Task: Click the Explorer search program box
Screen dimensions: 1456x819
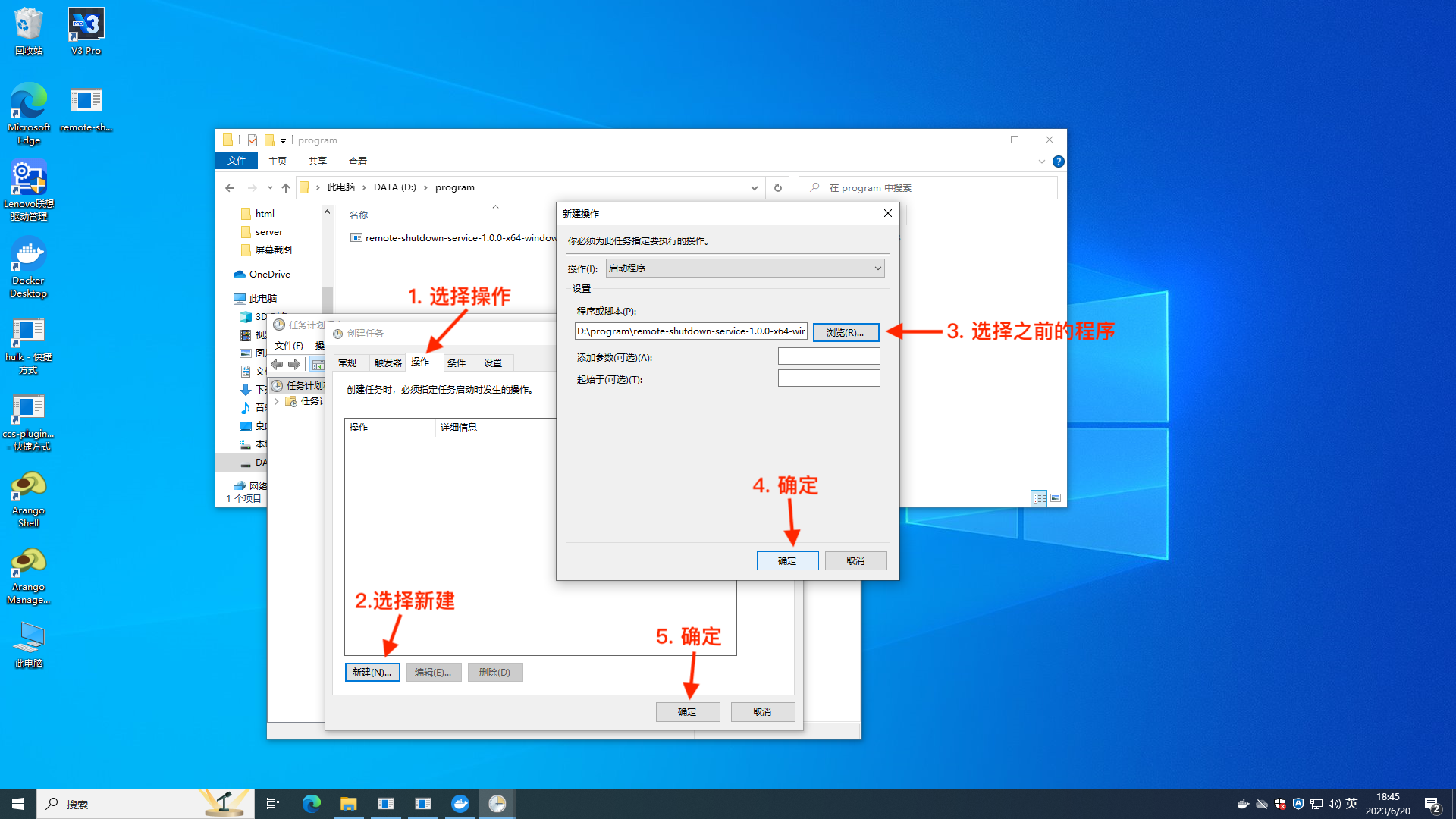Action: 928,187
